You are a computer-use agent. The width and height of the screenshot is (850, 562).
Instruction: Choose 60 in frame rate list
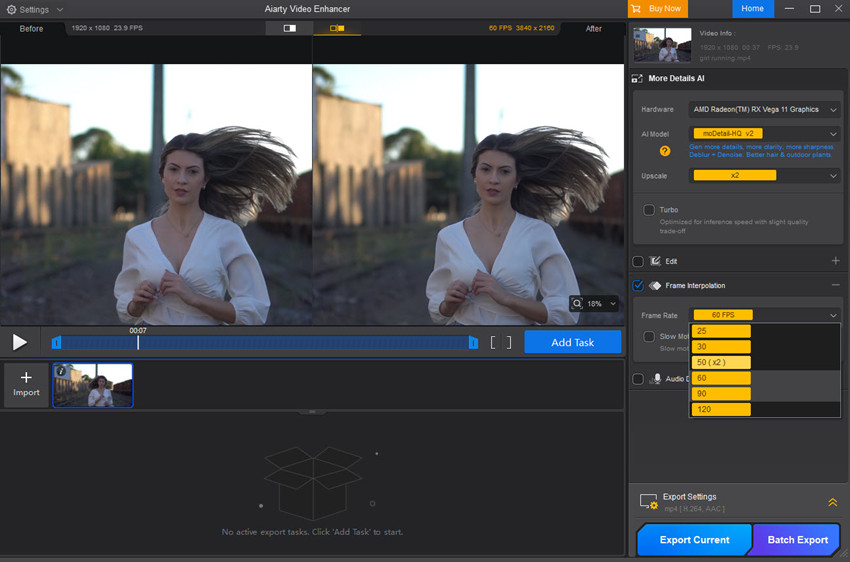click(x=765, y=378)
